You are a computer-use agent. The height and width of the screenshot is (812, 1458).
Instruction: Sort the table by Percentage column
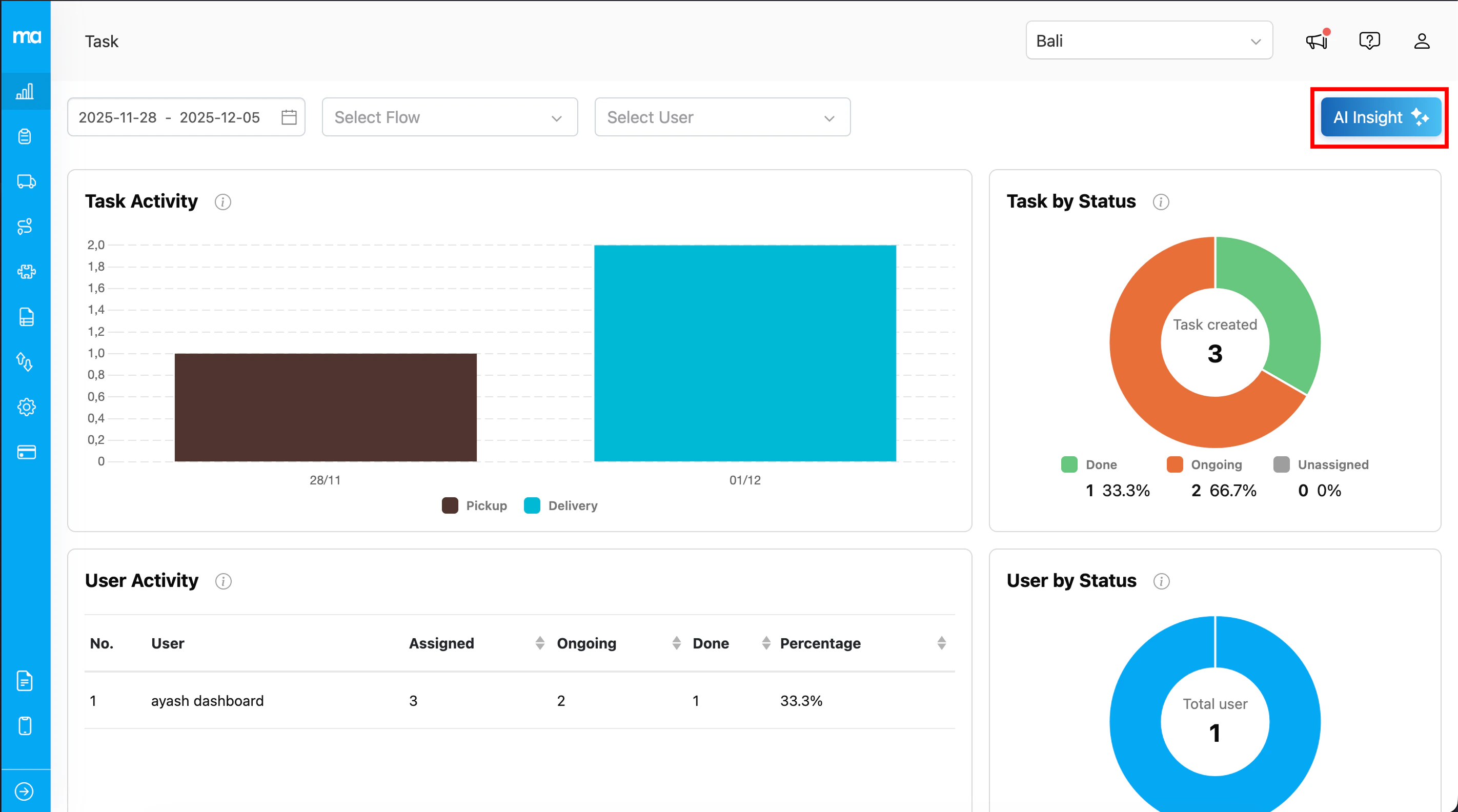tap(941, 643)
